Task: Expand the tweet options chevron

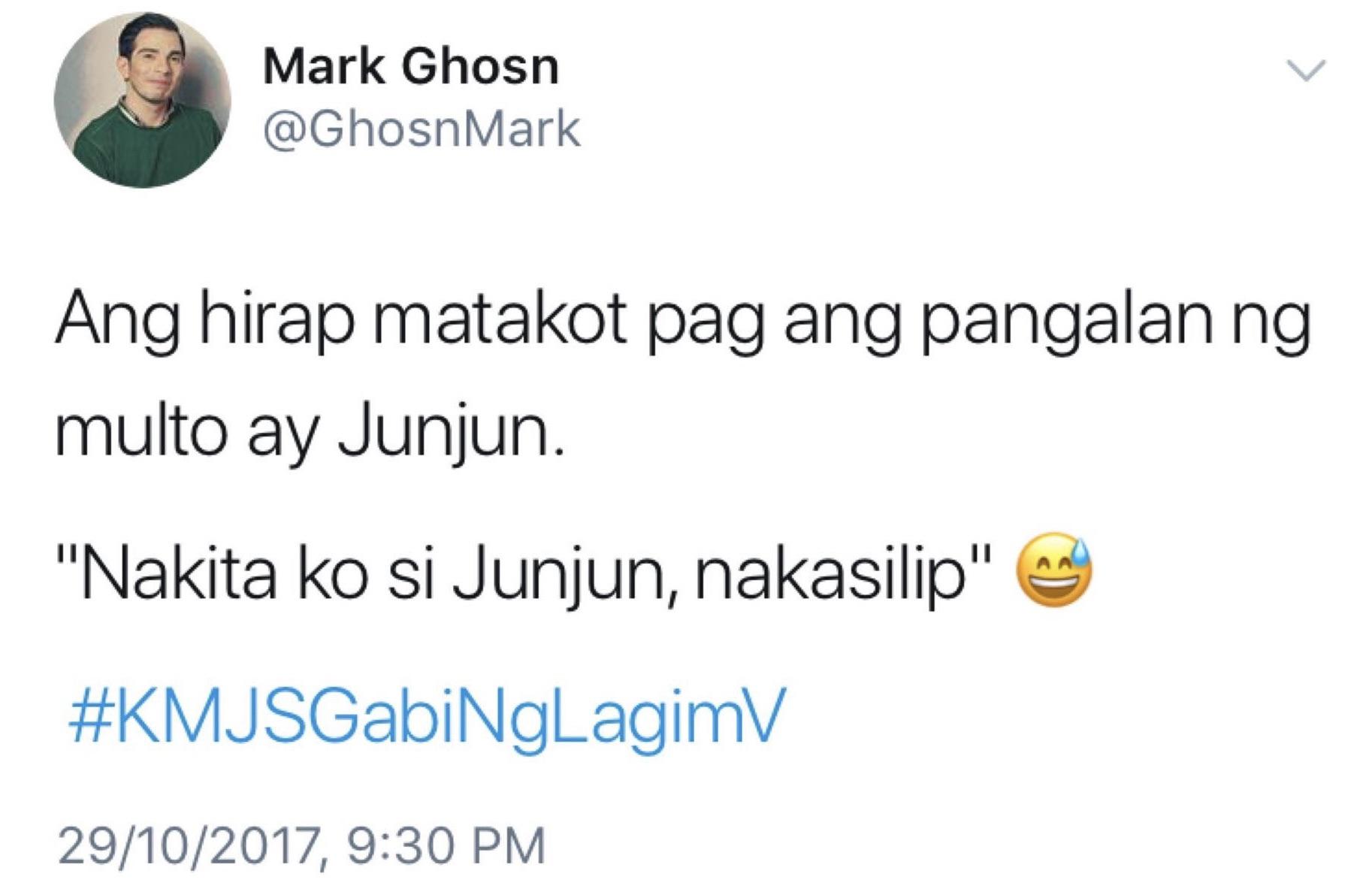Action: 1307,70
